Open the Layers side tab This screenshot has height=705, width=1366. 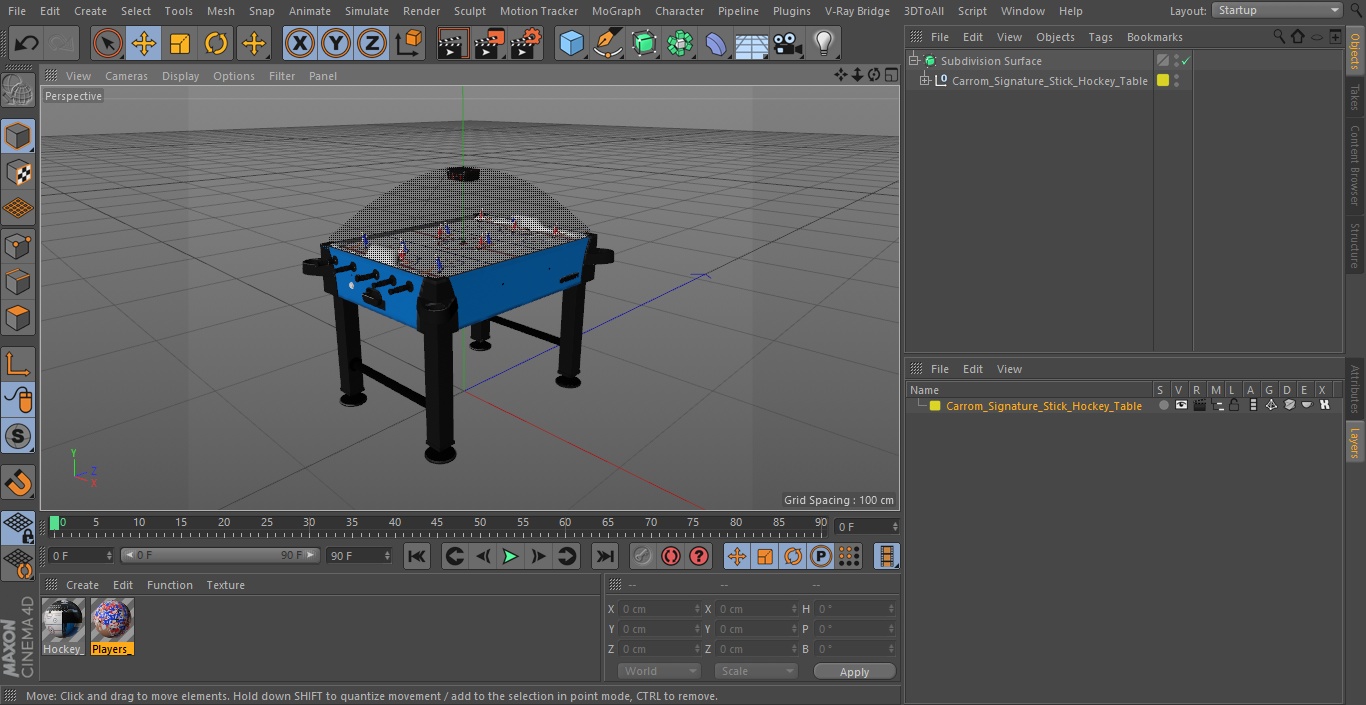point(1355,441)
